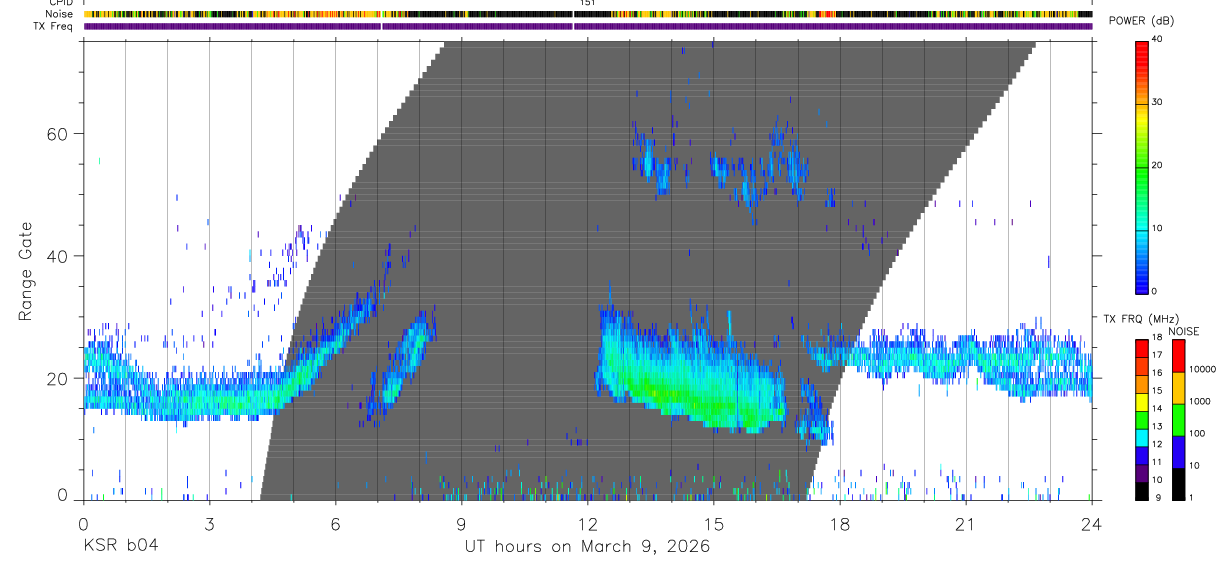Pick the red segment of NOISE color bar

pos(1178,356)
